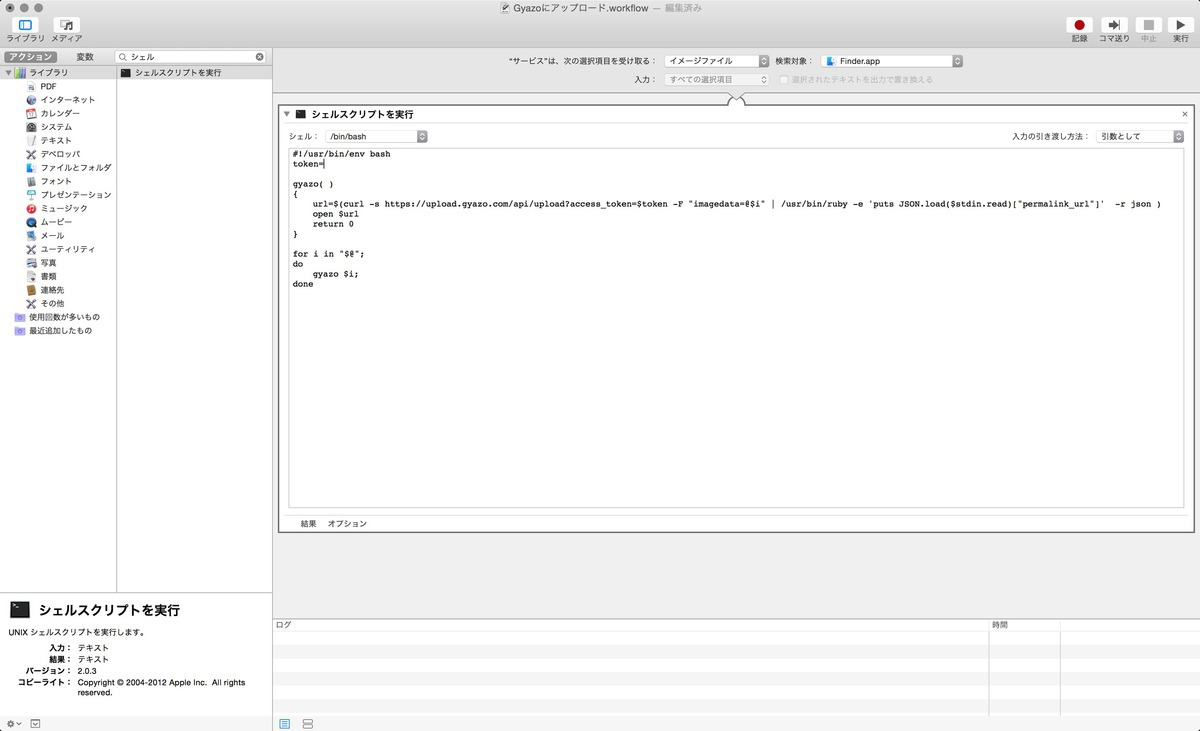Place cursor after token= in script
Screen dimensions: 1200x731
[x=324, y=164]
